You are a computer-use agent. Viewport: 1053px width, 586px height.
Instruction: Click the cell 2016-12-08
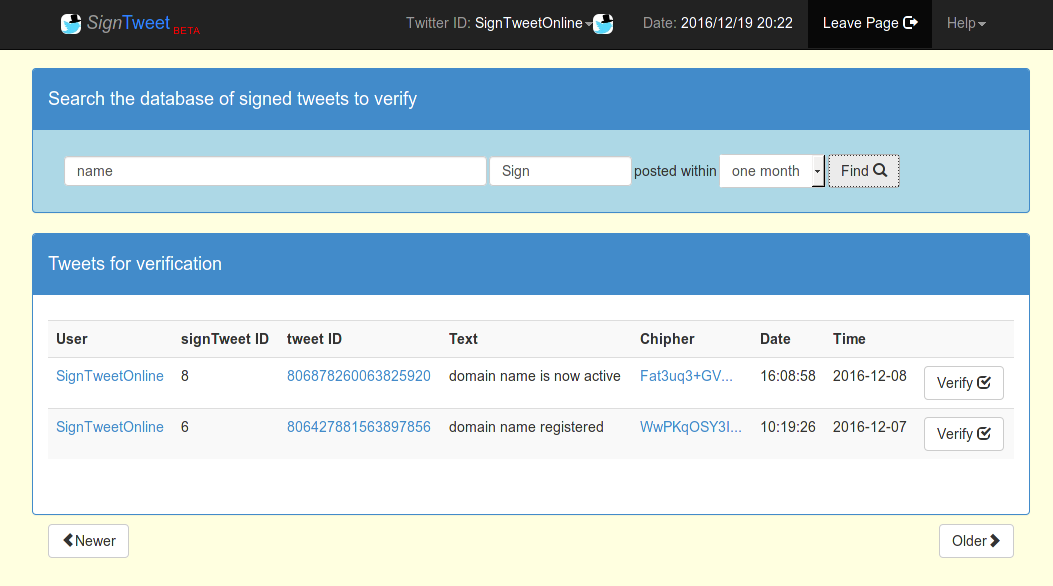(x=870, y=376)
